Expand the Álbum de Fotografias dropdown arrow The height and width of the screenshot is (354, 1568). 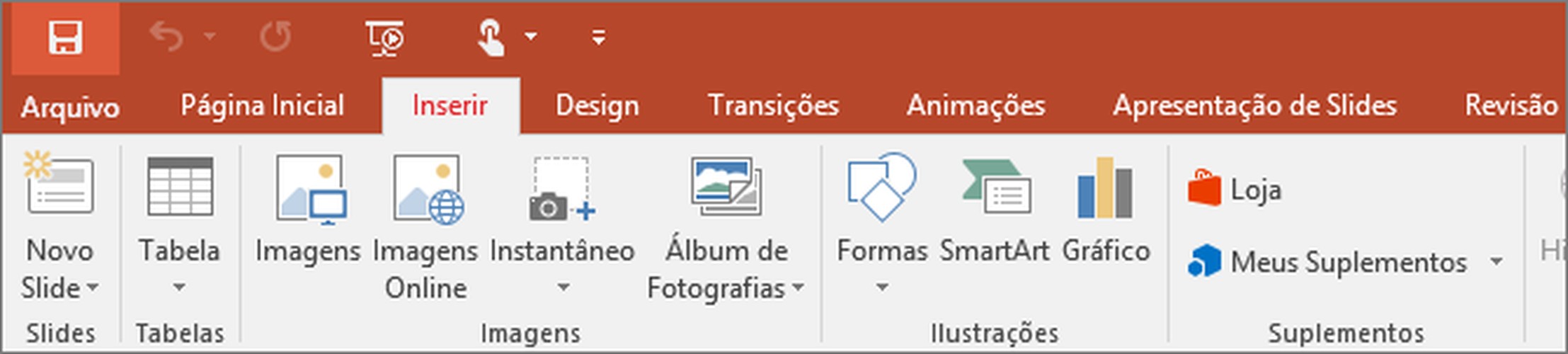[799, 287]
